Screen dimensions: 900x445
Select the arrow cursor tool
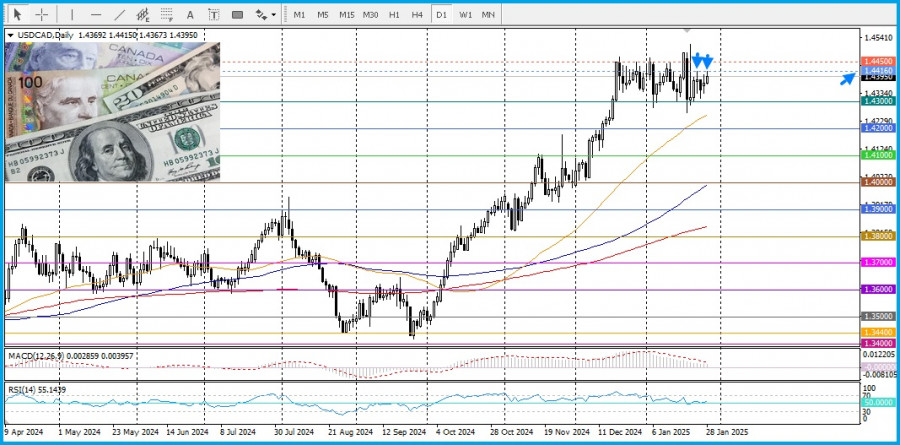(17, 15)
